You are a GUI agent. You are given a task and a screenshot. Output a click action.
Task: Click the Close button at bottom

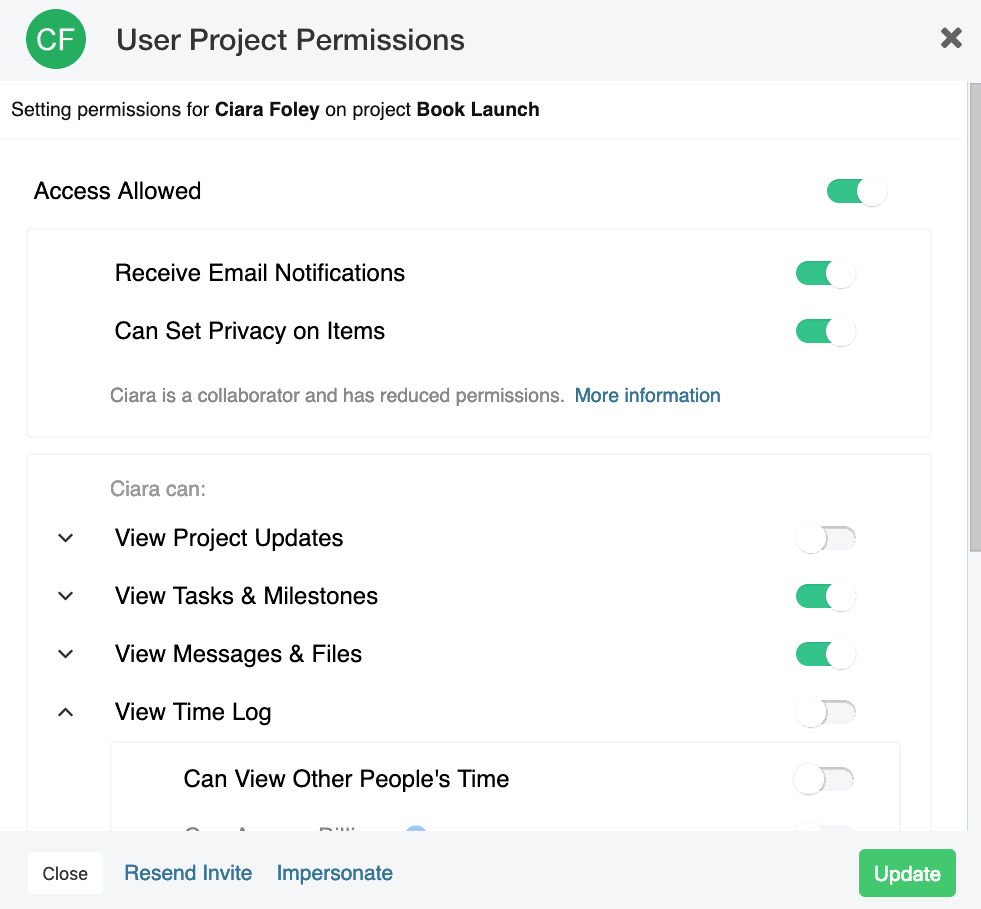[65, 873]
